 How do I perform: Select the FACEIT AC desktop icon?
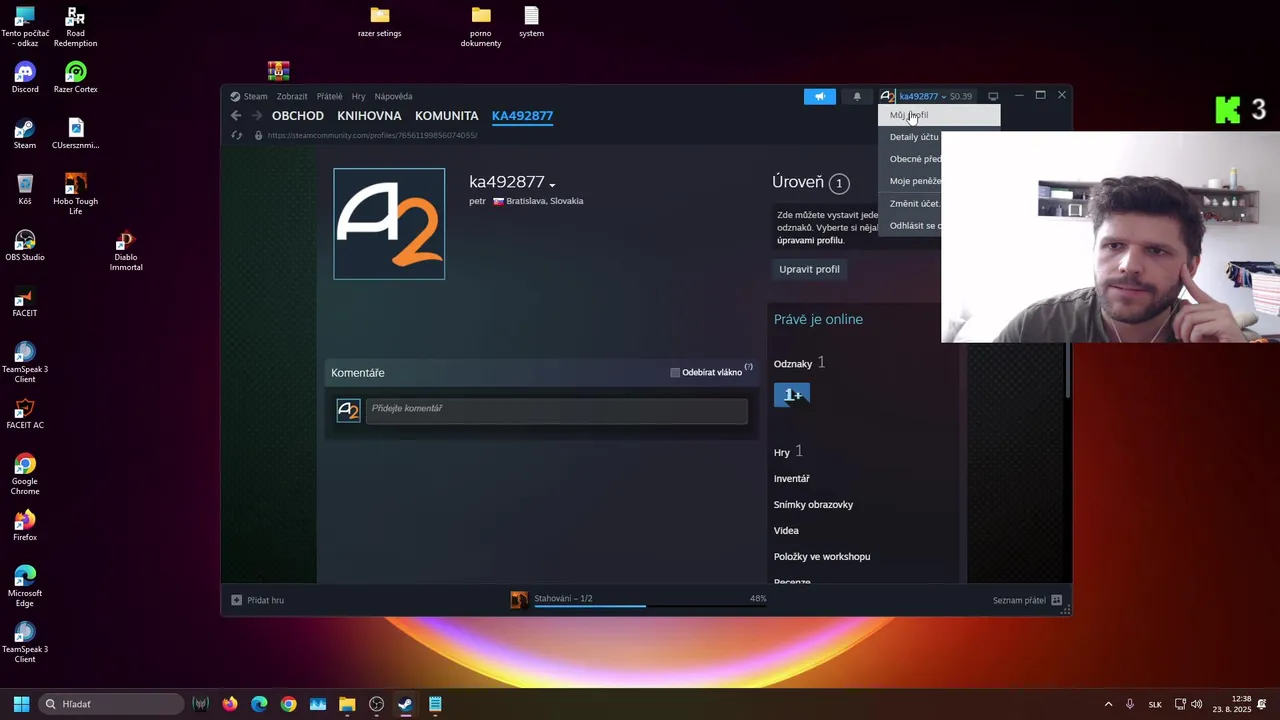[x=25, y=413]
